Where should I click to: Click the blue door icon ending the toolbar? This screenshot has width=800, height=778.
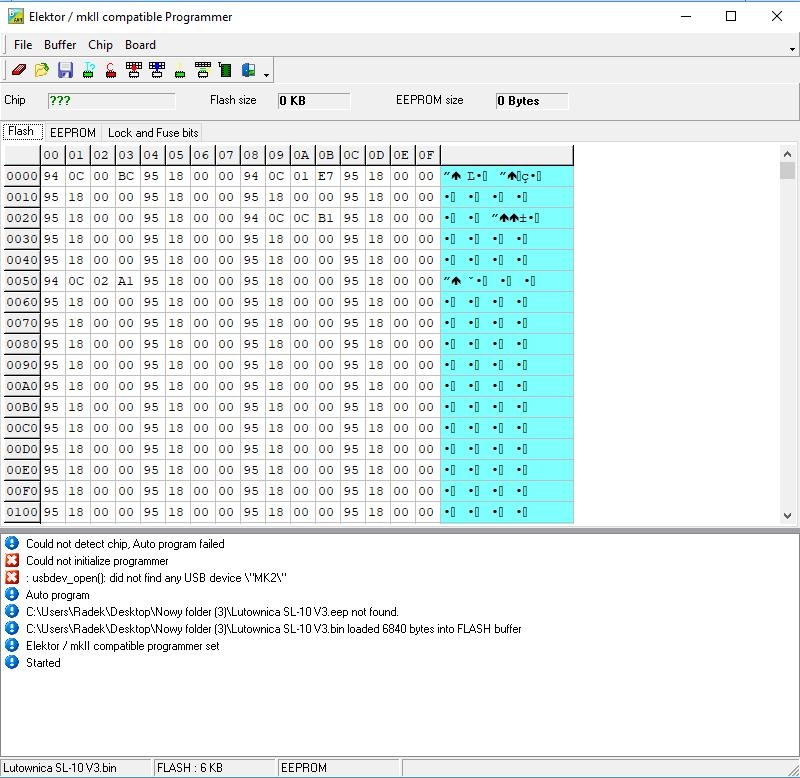[248, 70]
